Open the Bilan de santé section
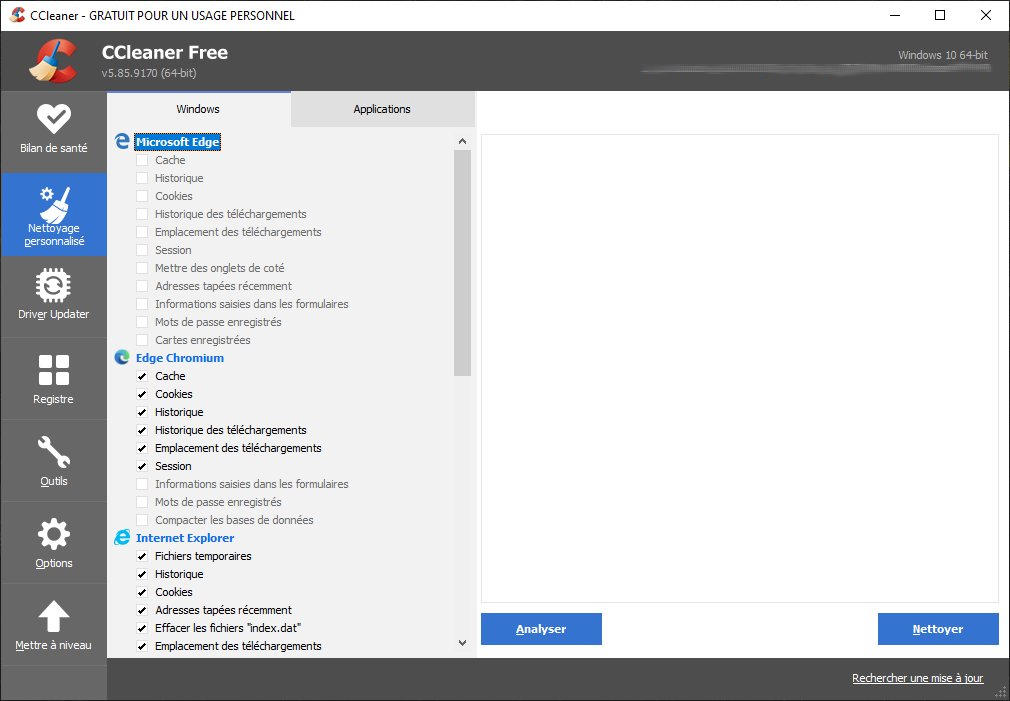The height and width of the screenshot is (701, 1010). coord(53,131)
